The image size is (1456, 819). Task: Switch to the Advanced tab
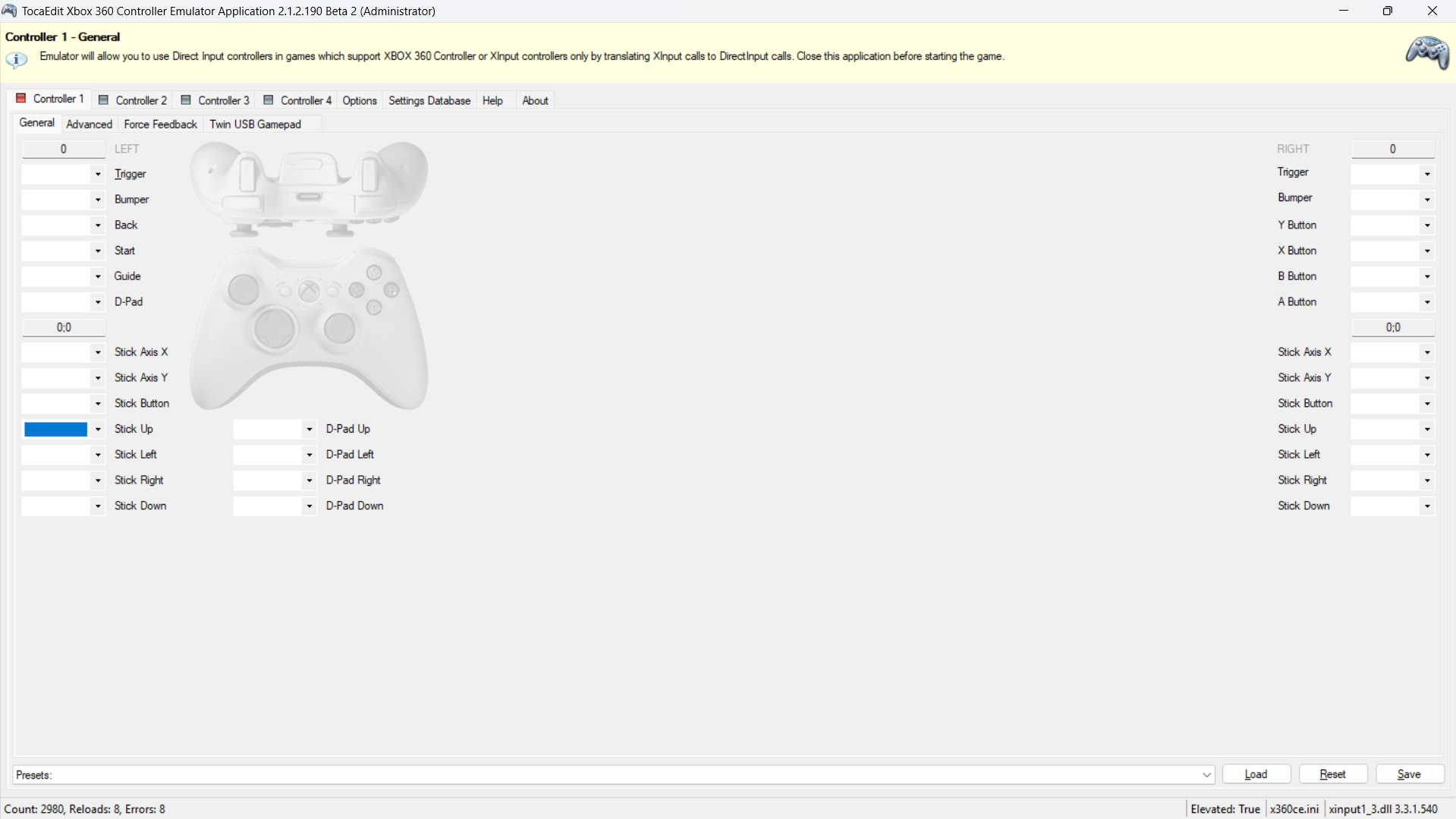click(x=89, y=124)
